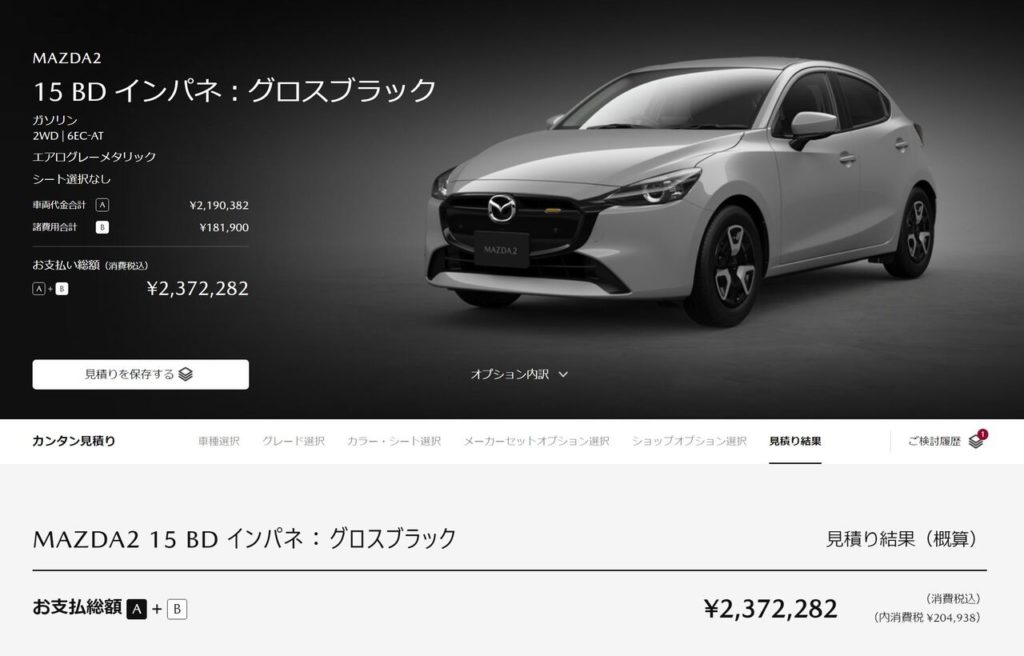This screenshot has height=656, width=1024.
Task: Click the save-estimate stack icon on the button
Action: tap(185, 374)
